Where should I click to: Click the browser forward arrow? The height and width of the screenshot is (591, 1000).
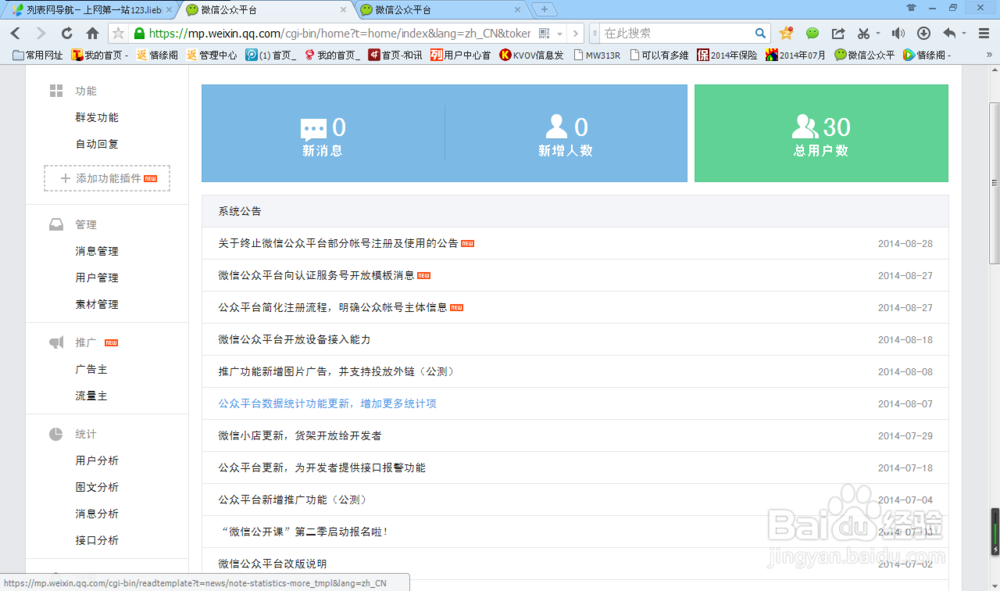[x=41, y=33]
